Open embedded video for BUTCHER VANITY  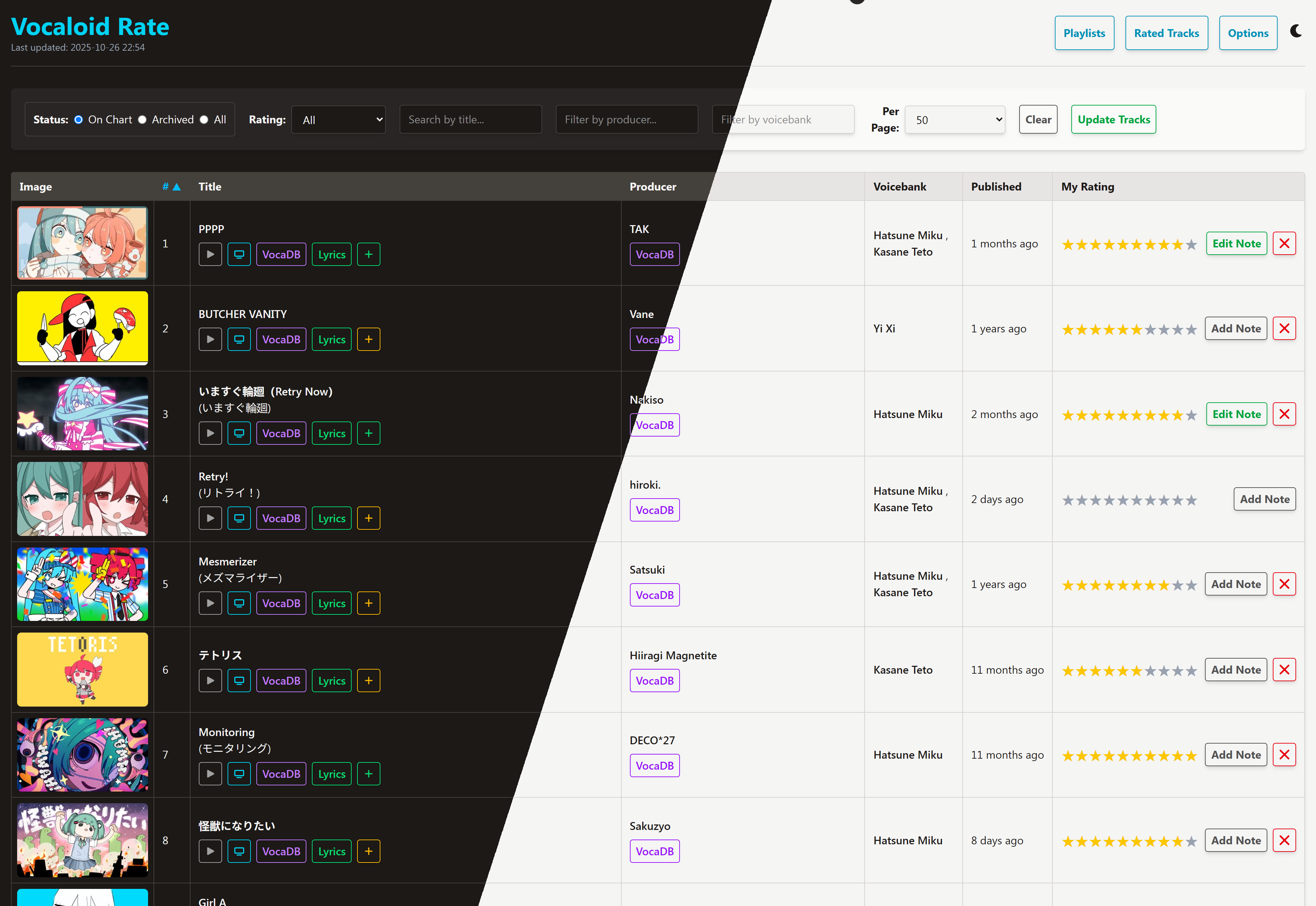pyautogui.click(x=239, y=340)
